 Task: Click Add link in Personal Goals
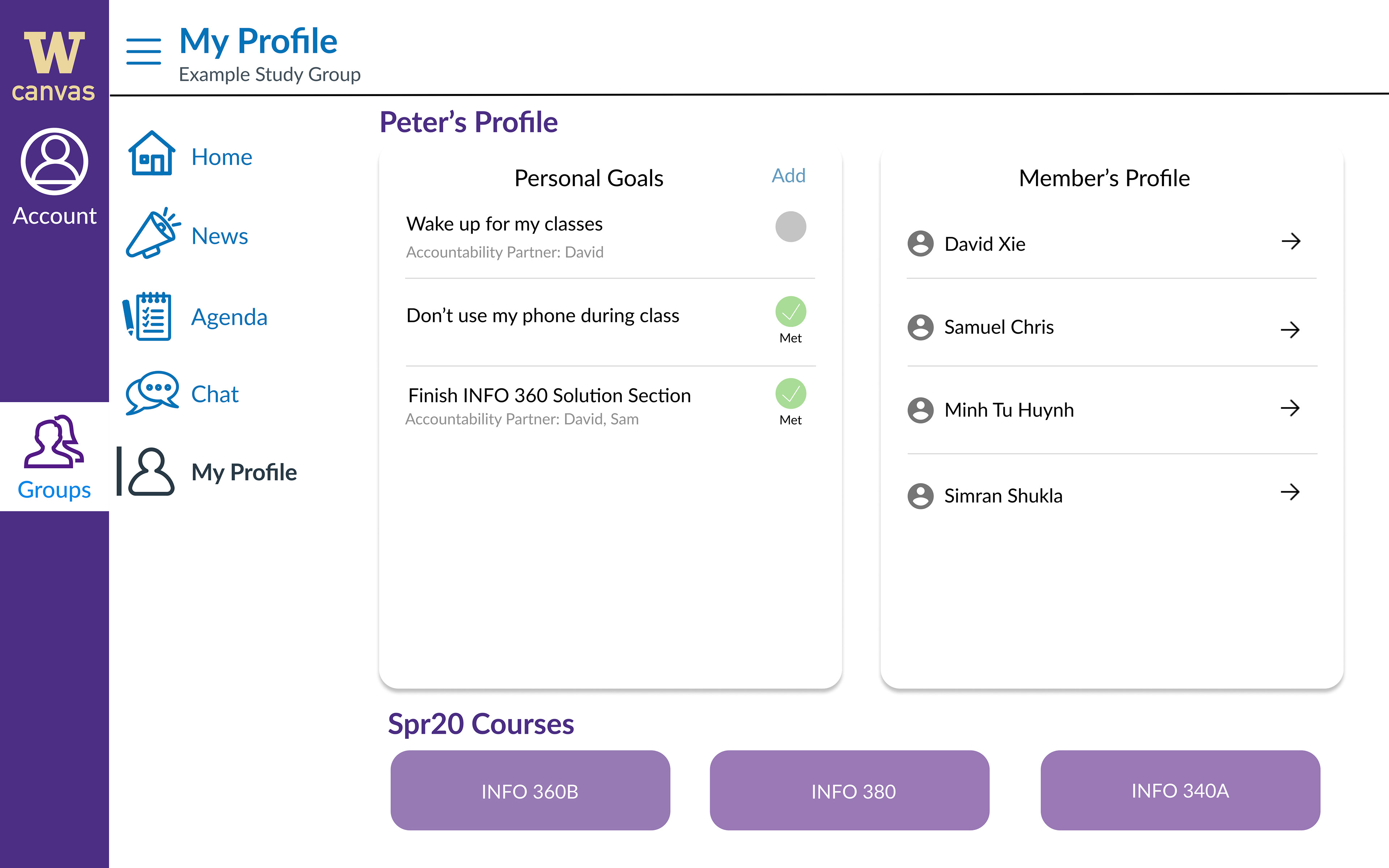pyautogui.click(x=789, y=176)
